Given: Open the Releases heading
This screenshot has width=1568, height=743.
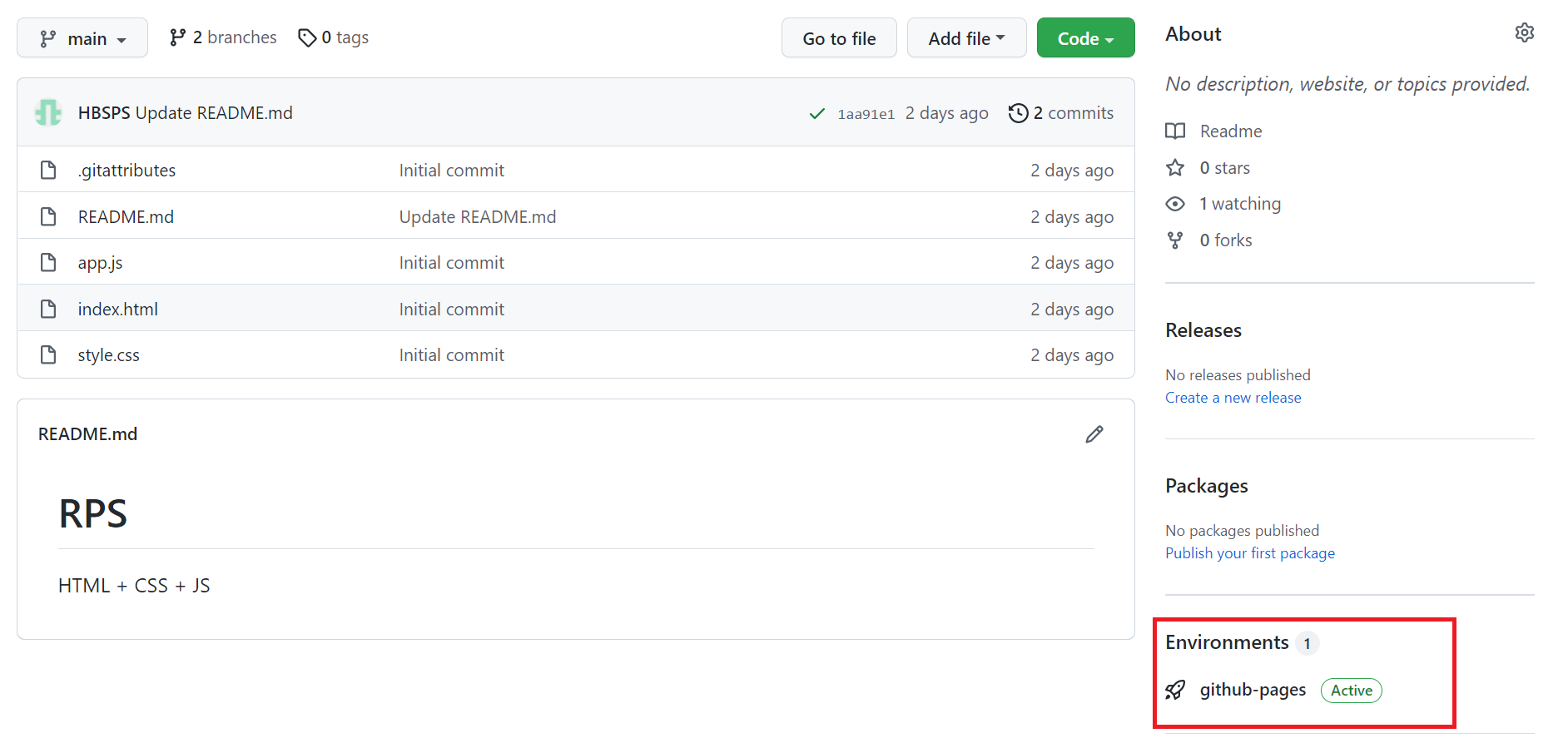Looking at the screenshot, I should pos(1203,330).
